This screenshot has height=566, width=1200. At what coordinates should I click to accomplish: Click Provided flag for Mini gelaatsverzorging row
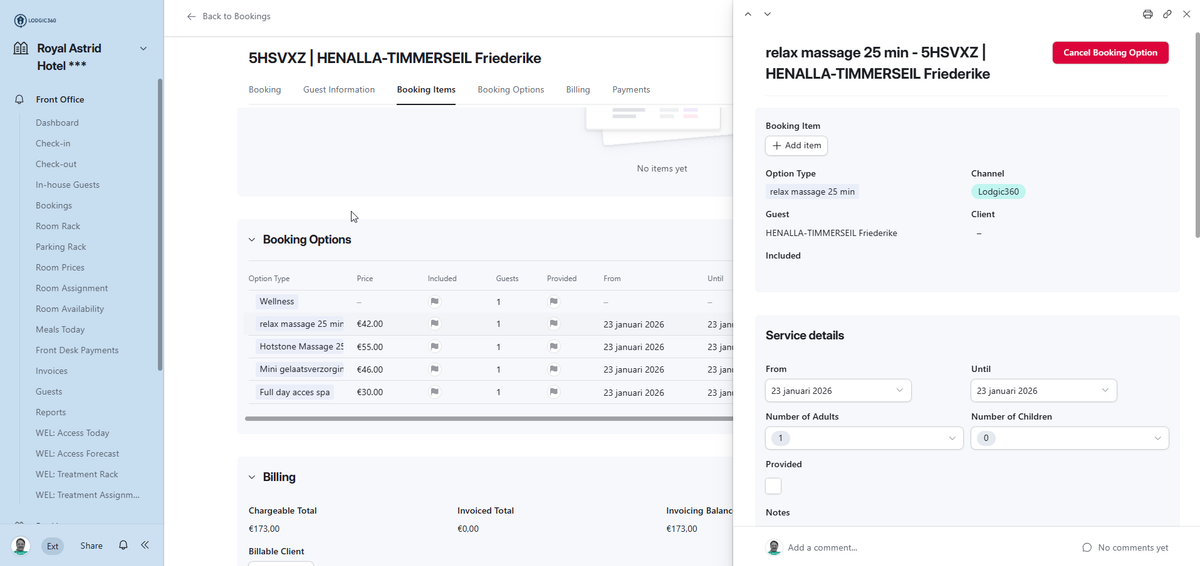[x=554, y=369]
